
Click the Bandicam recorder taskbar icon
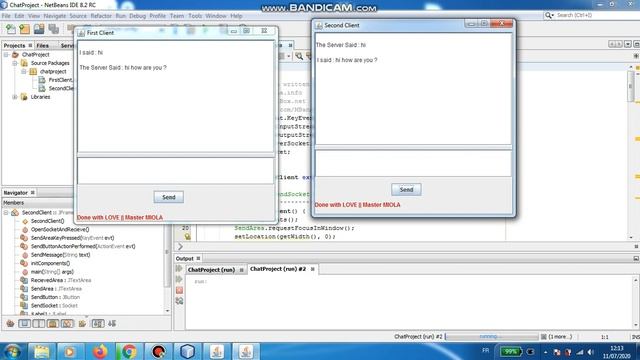[x=158, y=351]
